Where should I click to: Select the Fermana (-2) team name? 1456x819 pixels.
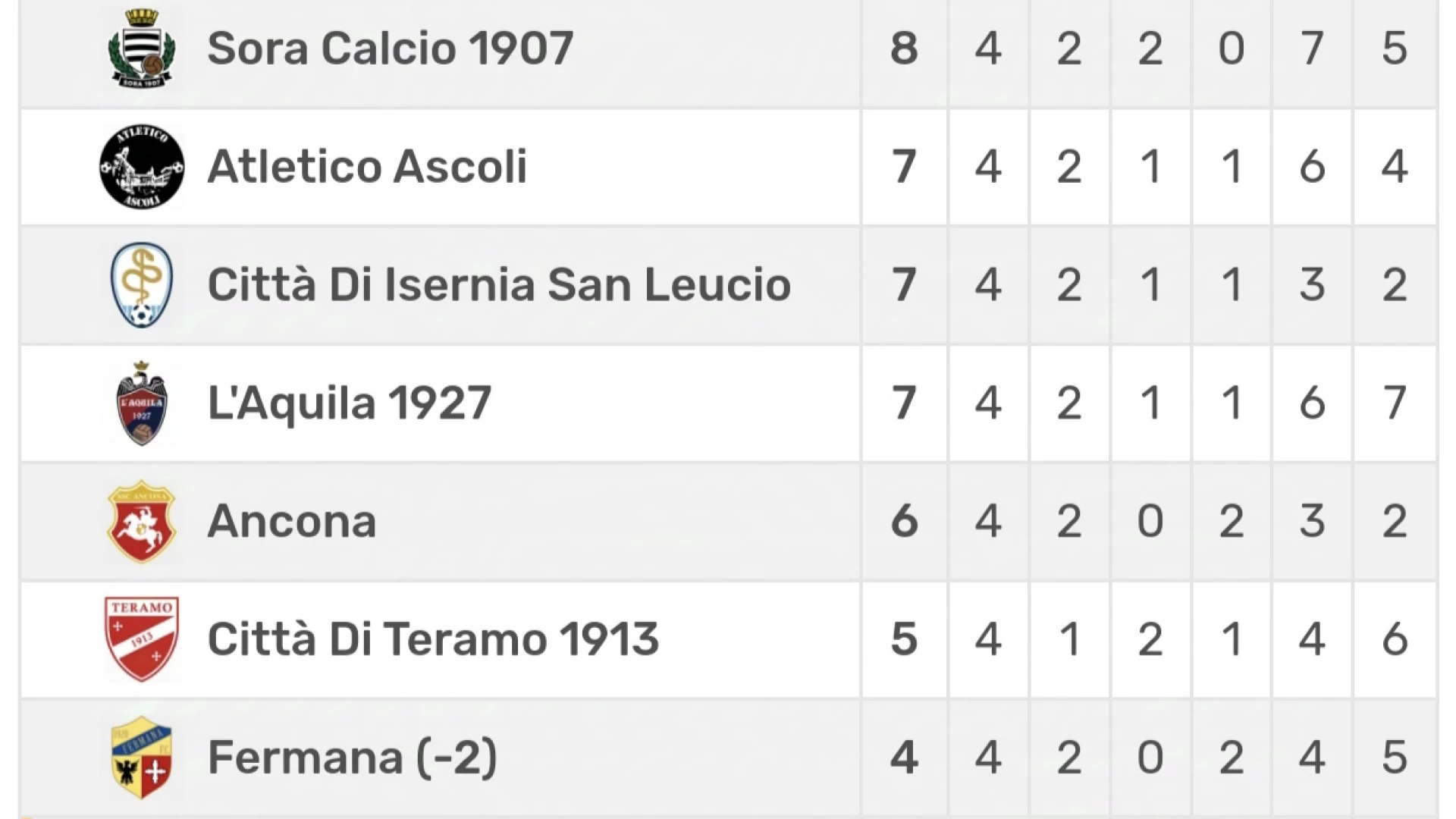pyautogui.click(x=353, y=758)
